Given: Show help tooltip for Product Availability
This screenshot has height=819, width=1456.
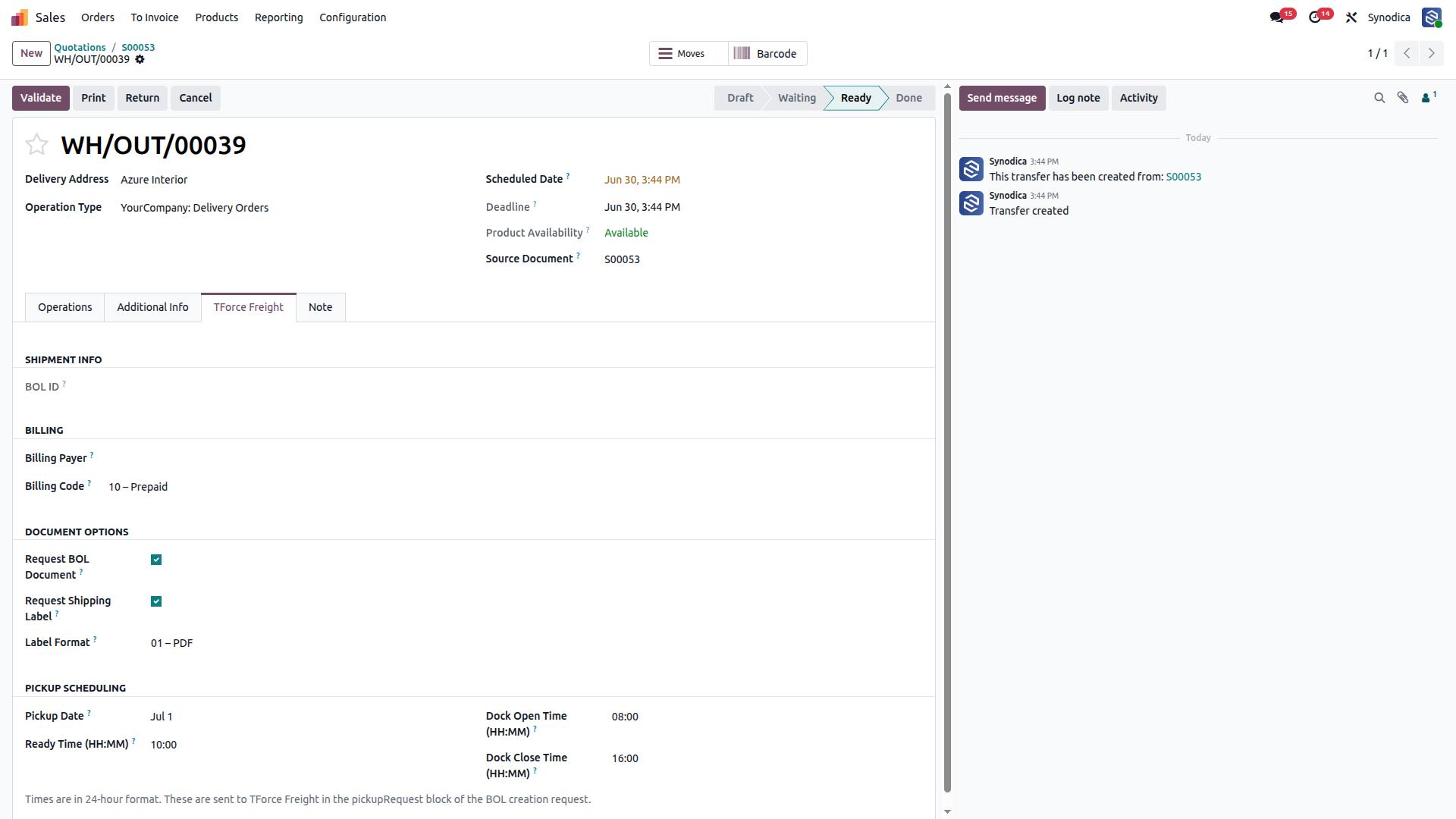Looking at the screenshot, I should tap(588, 230).
